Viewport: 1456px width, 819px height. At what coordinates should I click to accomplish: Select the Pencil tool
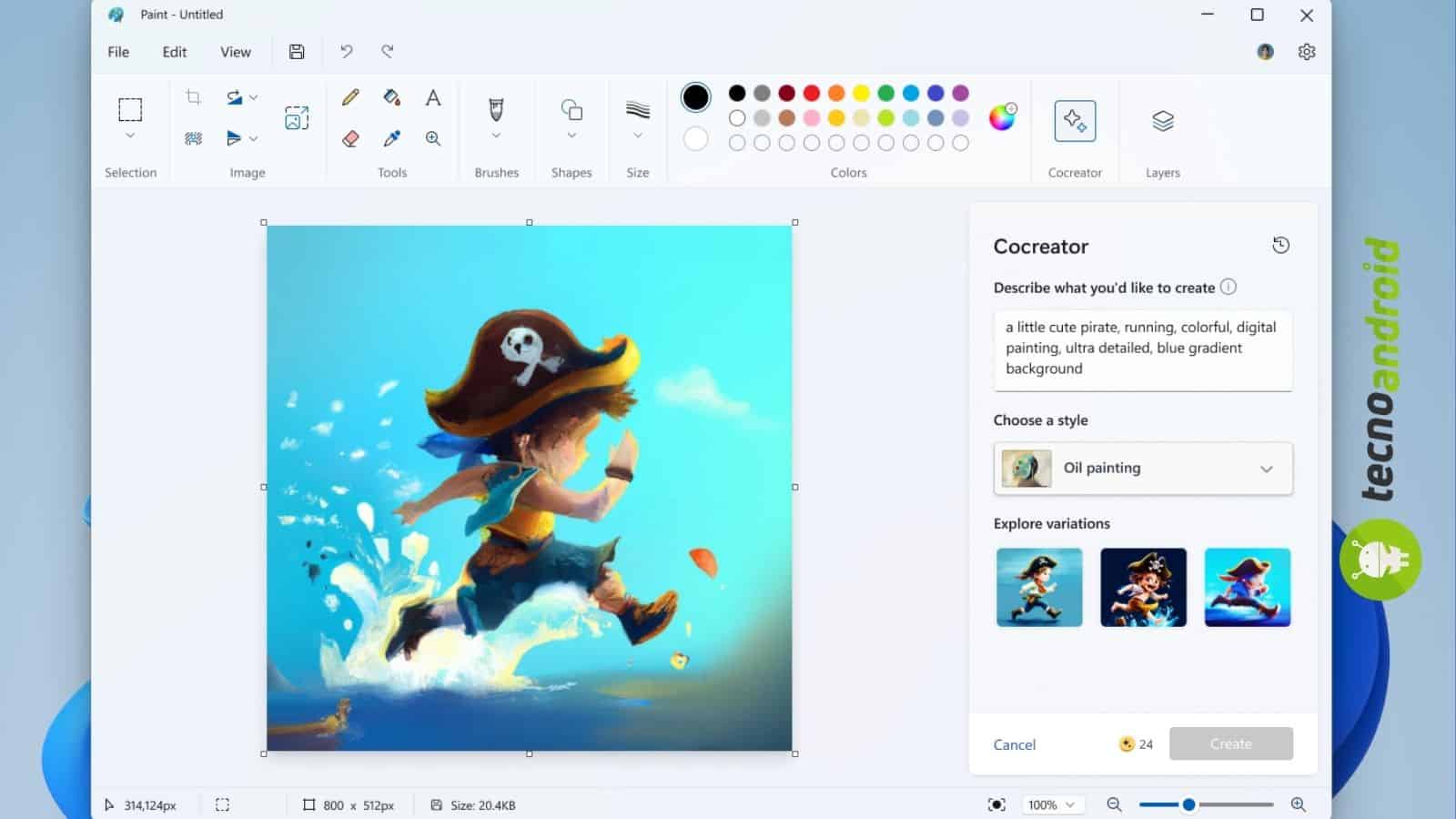pos(350,97)
